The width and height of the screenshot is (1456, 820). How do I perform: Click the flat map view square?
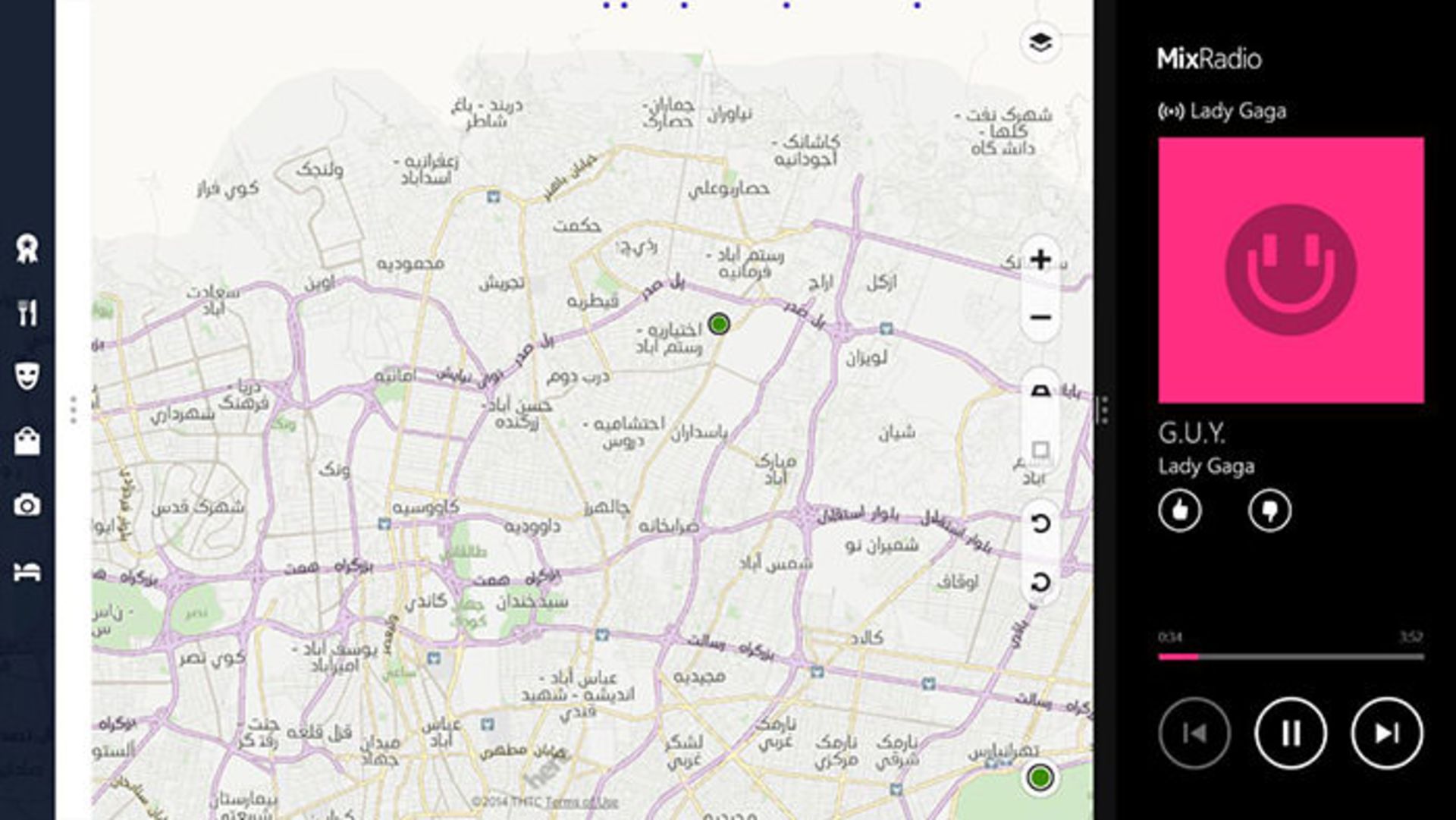(x=1040, y=450)
